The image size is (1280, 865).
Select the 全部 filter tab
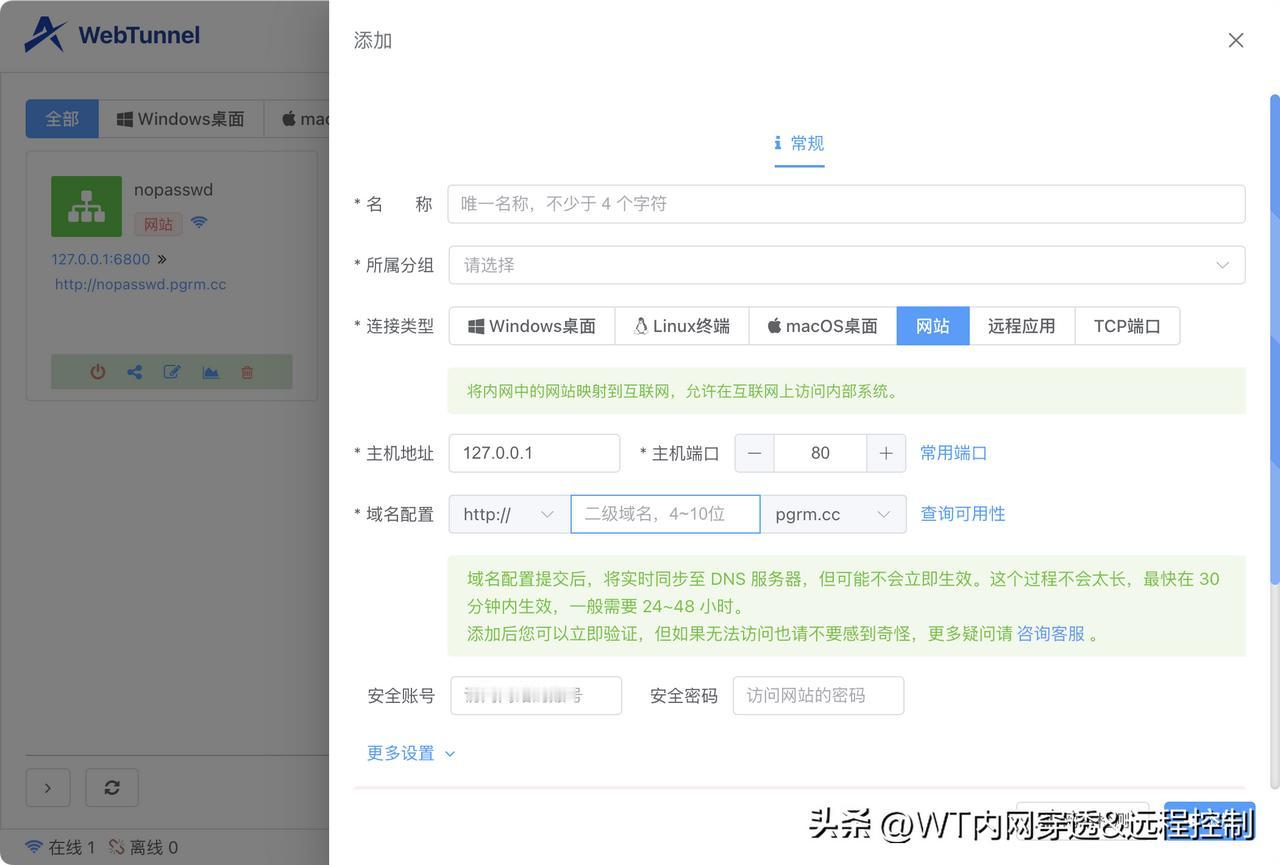[62, 117]
